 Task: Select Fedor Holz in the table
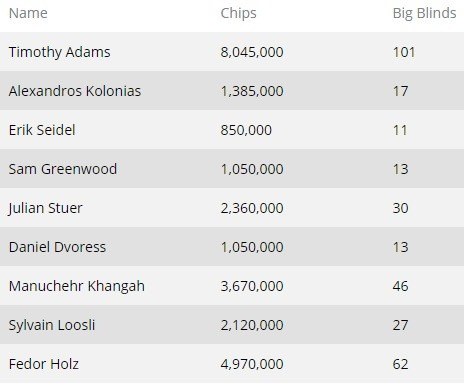point(44,364)
